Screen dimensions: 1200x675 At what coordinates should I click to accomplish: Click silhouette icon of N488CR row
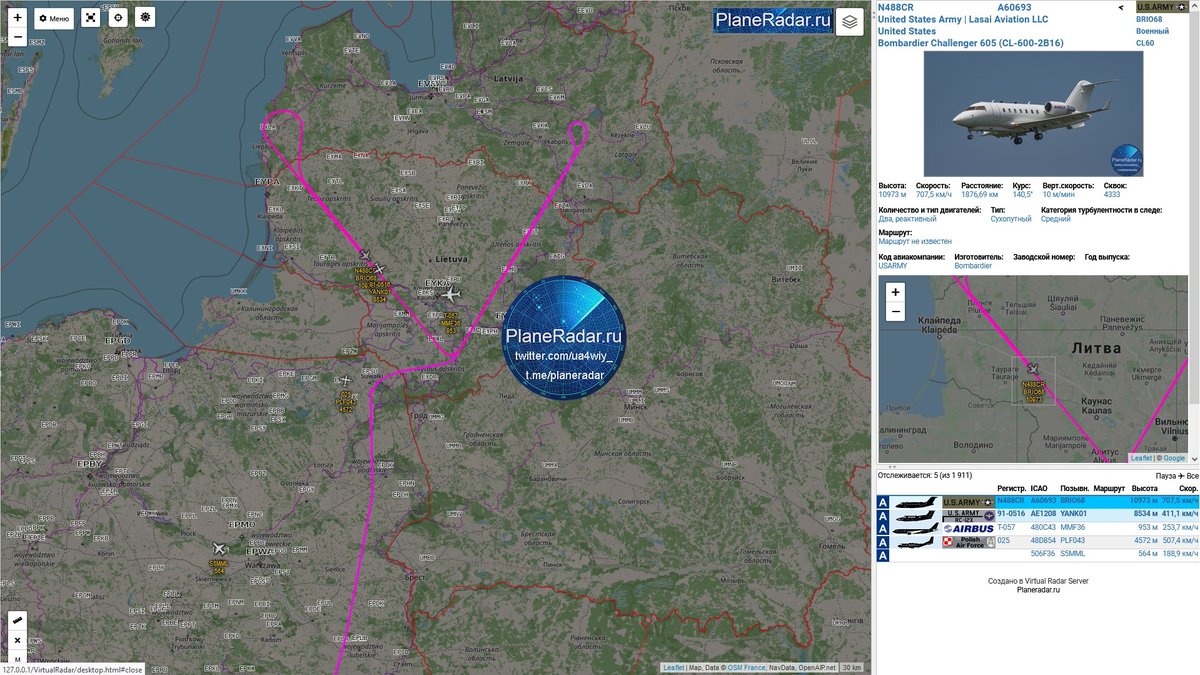[x=914, y=501]
